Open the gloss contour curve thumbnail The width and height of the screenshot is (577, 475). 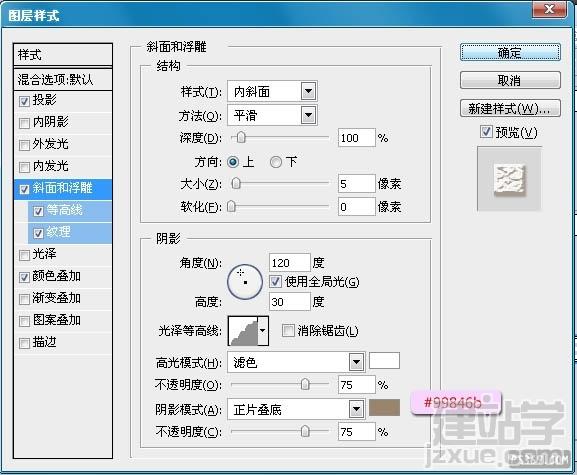point(243,331)
